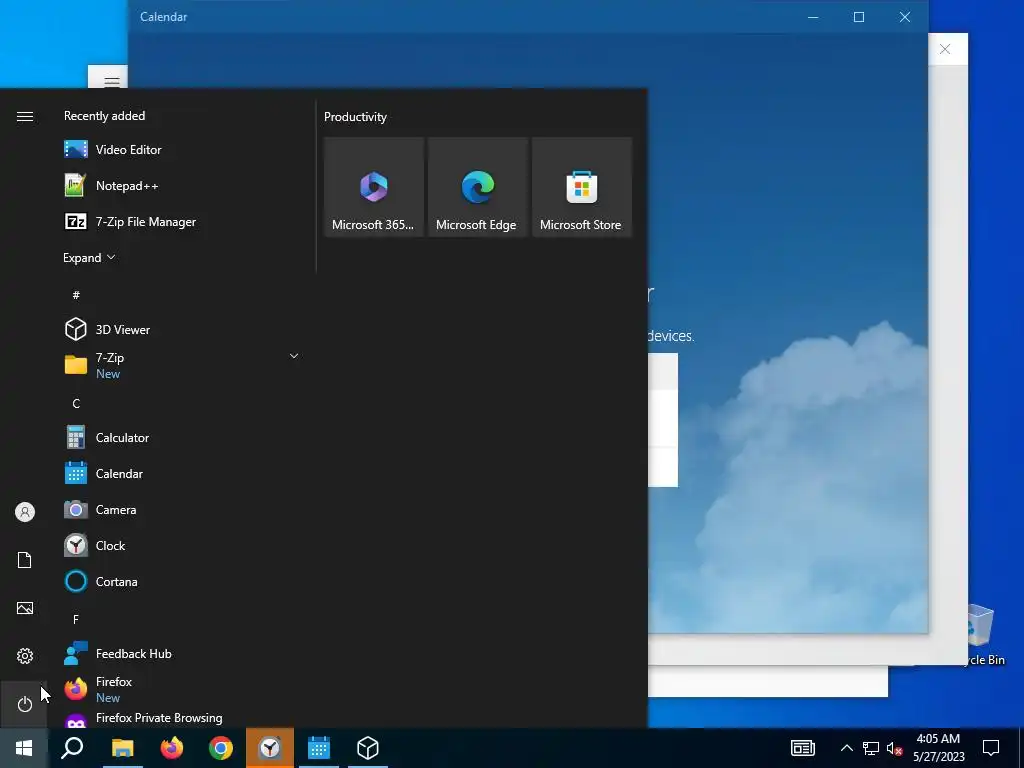Open the 3D Viewer app entry

point(182,330)
